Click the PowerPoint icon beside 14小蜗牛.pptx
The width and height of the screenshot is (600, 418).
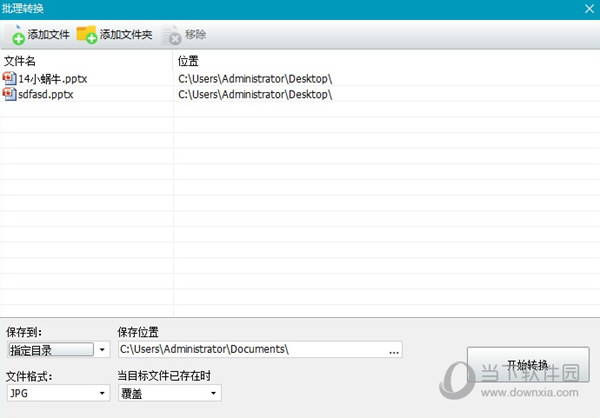[10, 78]
